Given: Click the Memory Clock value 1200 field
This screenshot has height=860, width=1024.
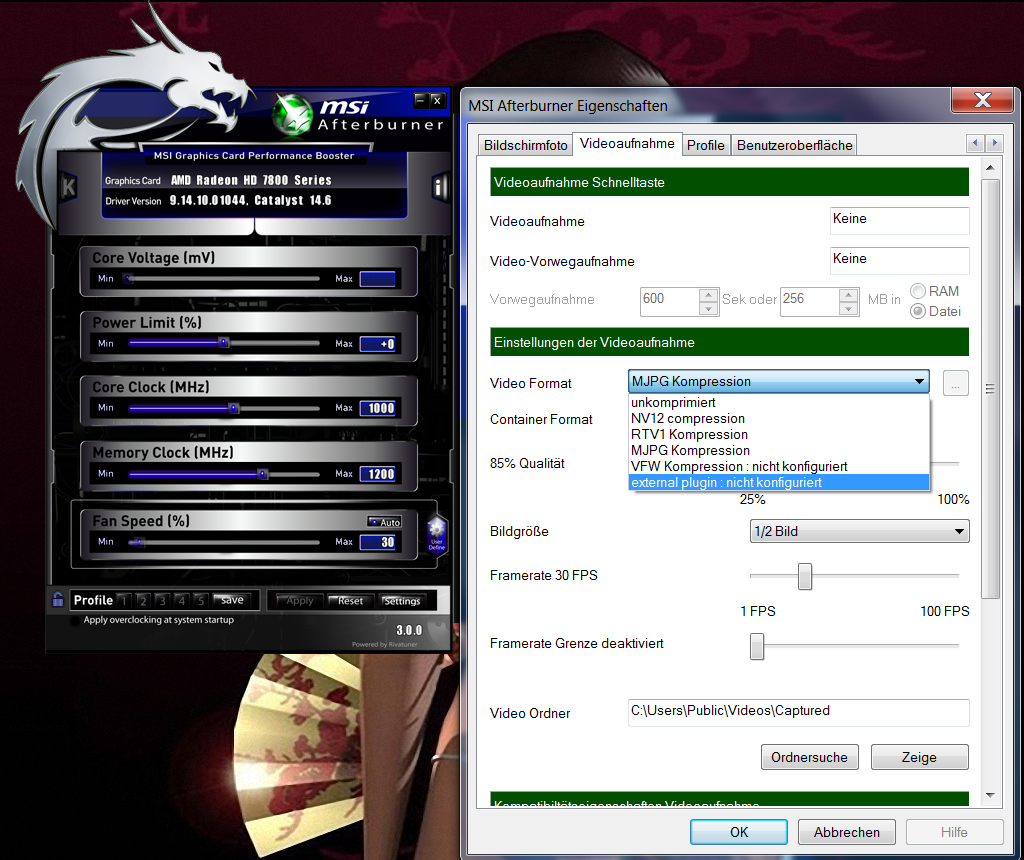Looking at the screenshot, I should (378, 474).
